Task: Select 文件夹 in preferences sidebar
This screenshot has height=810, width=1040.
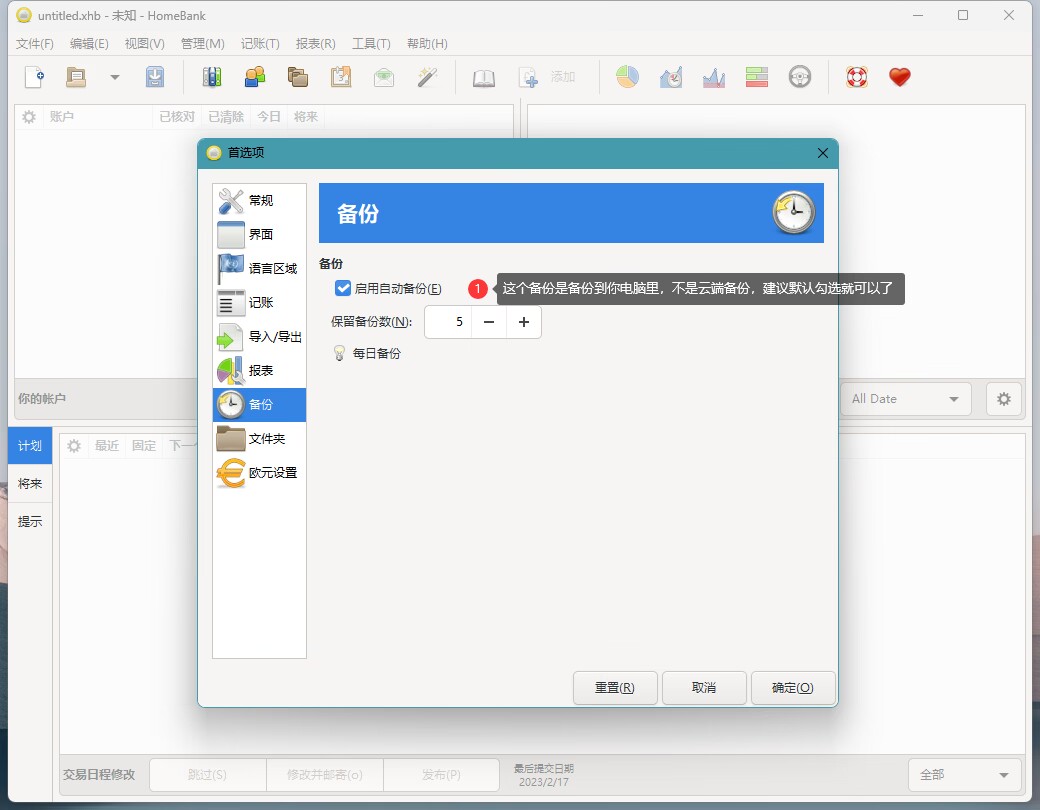Action: pos(259,439)
